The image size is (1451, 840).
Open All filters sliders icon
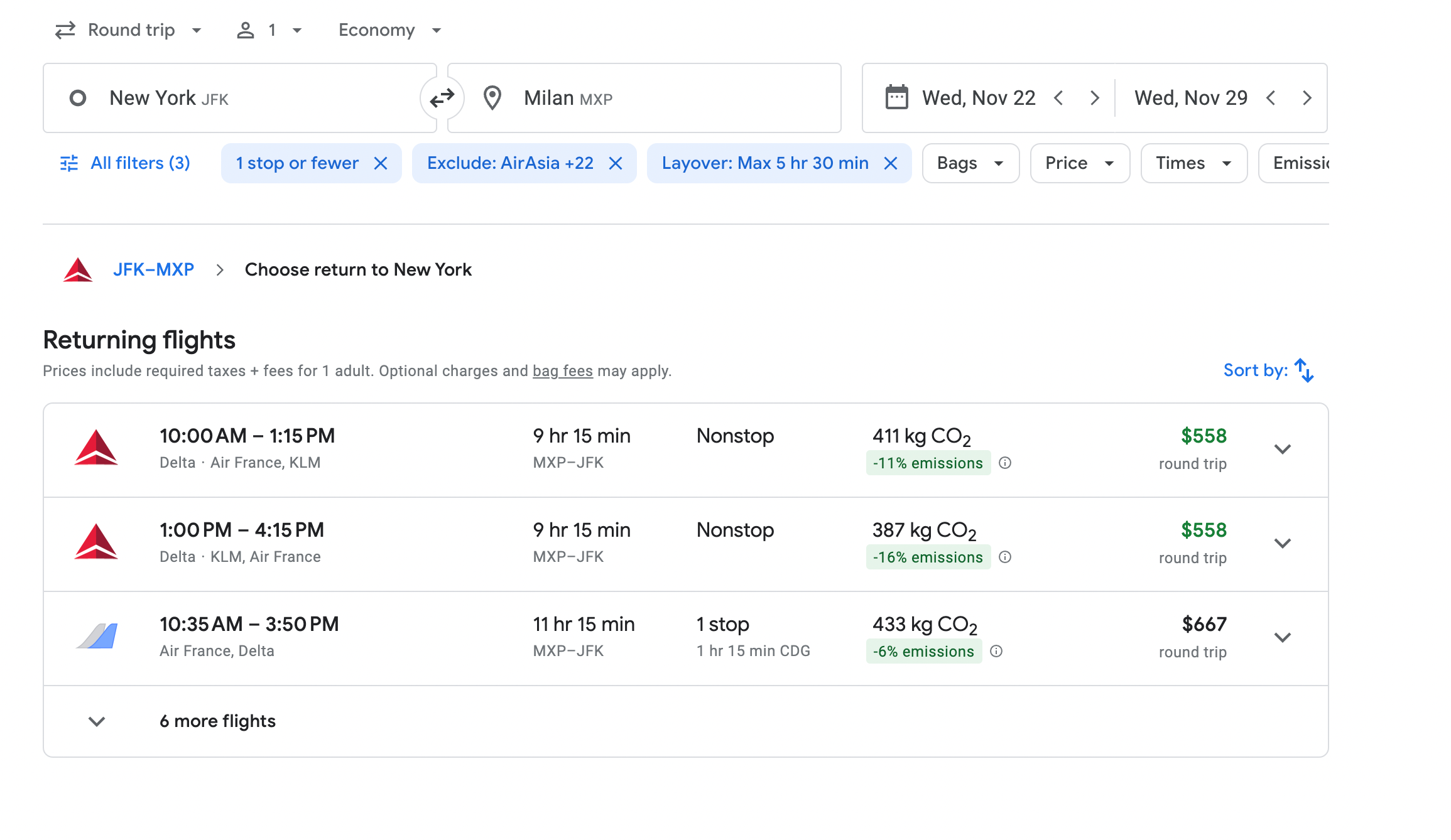(x=69, y=163)
